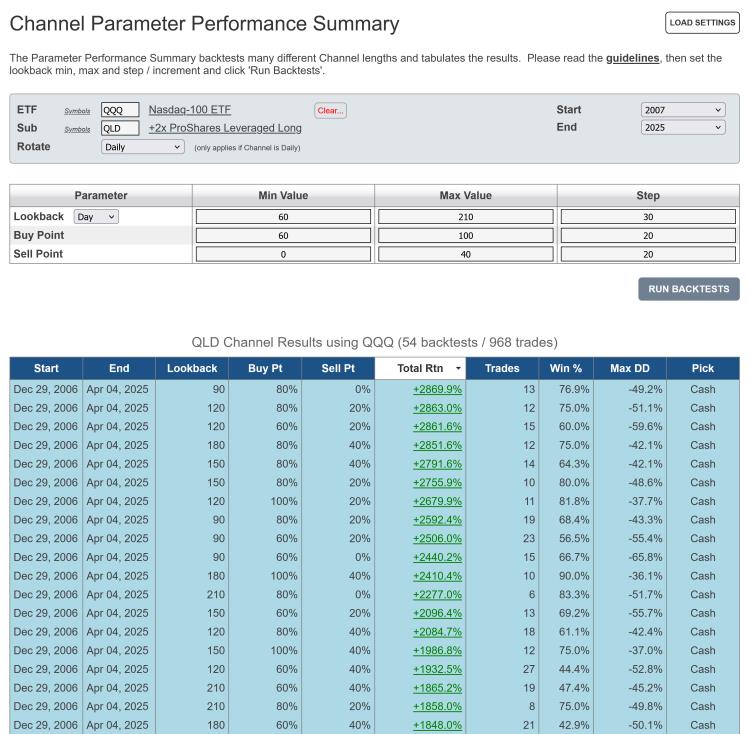Image resolution: width=750 pixels, height=734 pixels.
Task: Open the Symbols link next to ETF
Action: pos(77,111)
